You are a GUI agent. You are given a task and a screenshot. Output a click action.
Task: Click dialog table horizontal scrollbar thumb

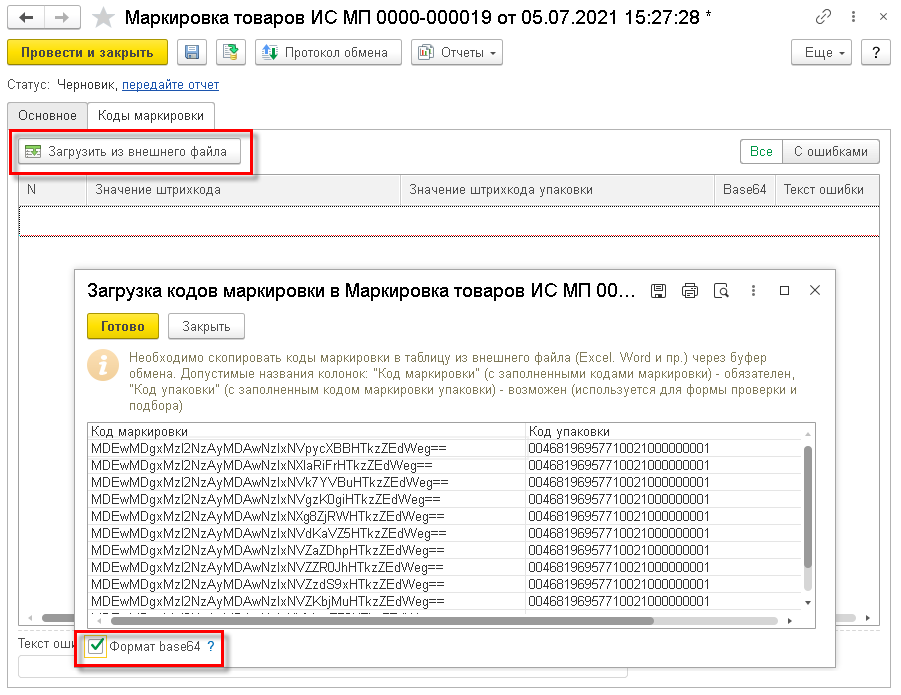pos(382,621)
